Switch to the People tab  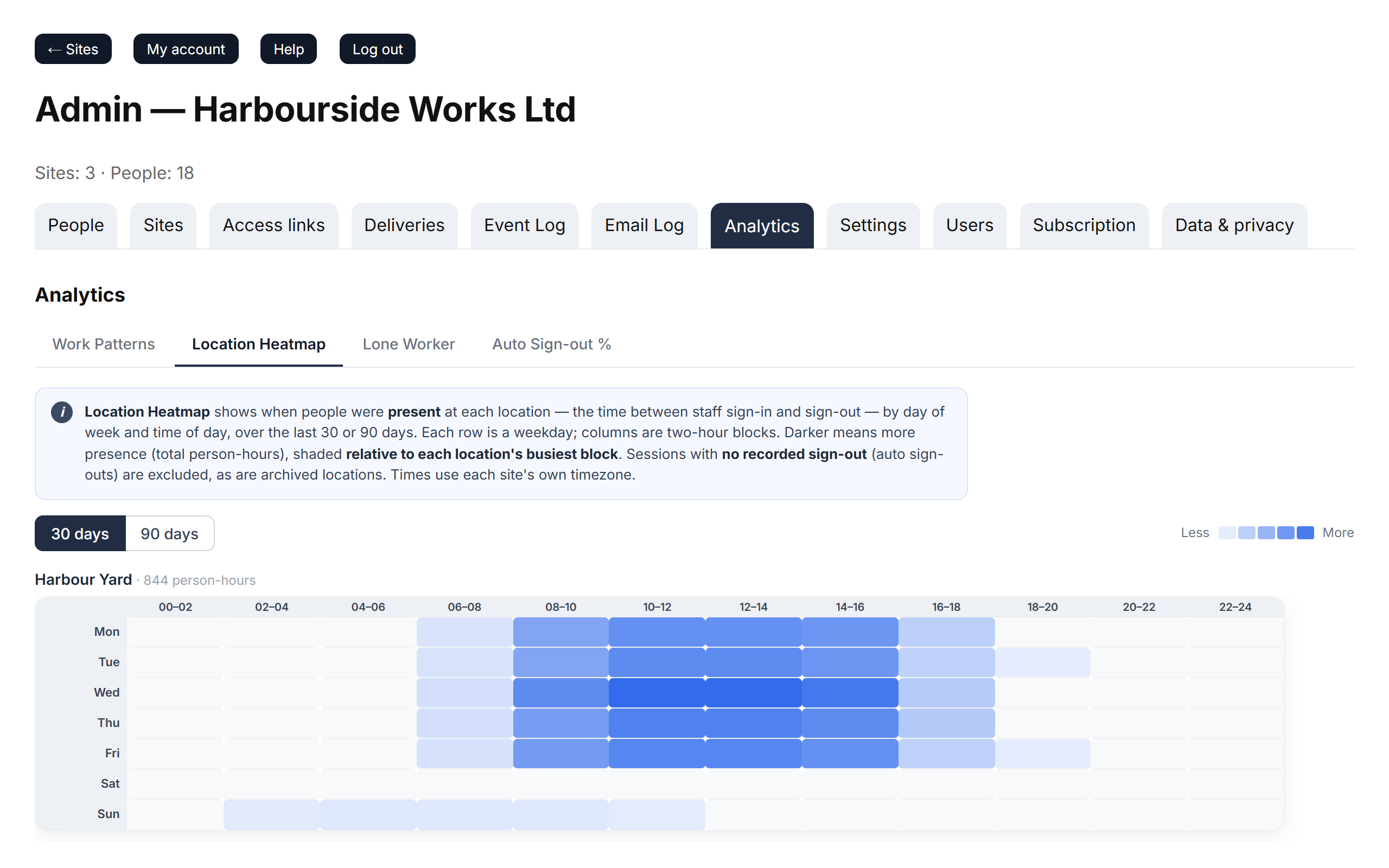tap(76, 226)
